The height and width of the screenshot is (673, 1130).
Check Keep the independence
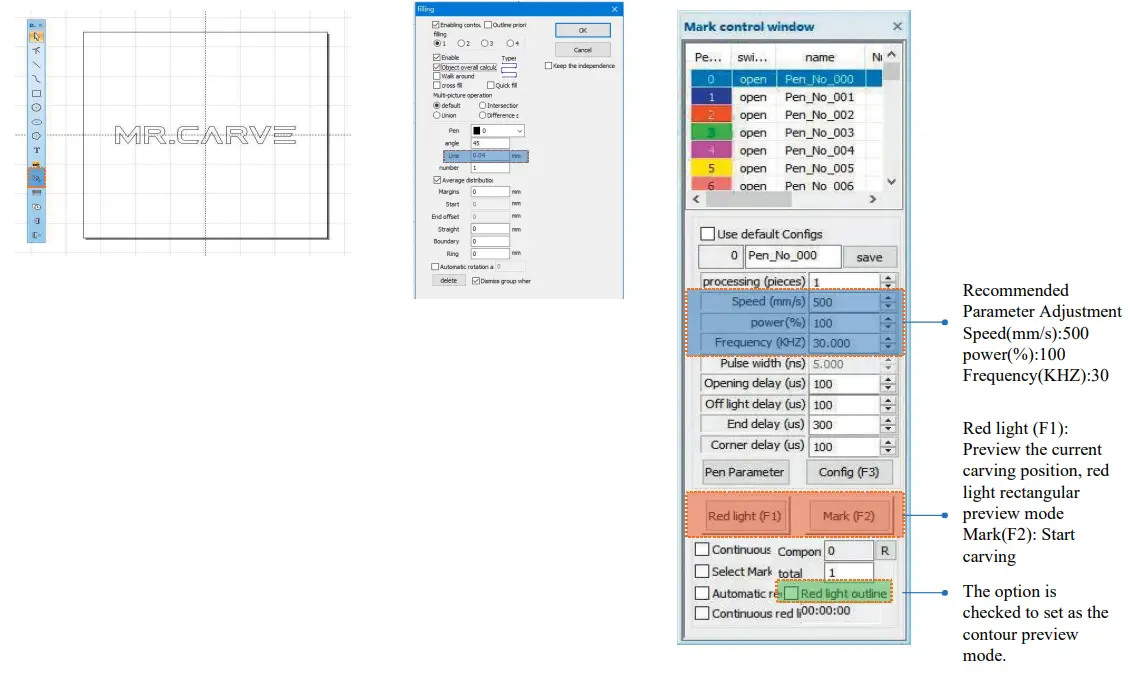[x=548, y=66]
